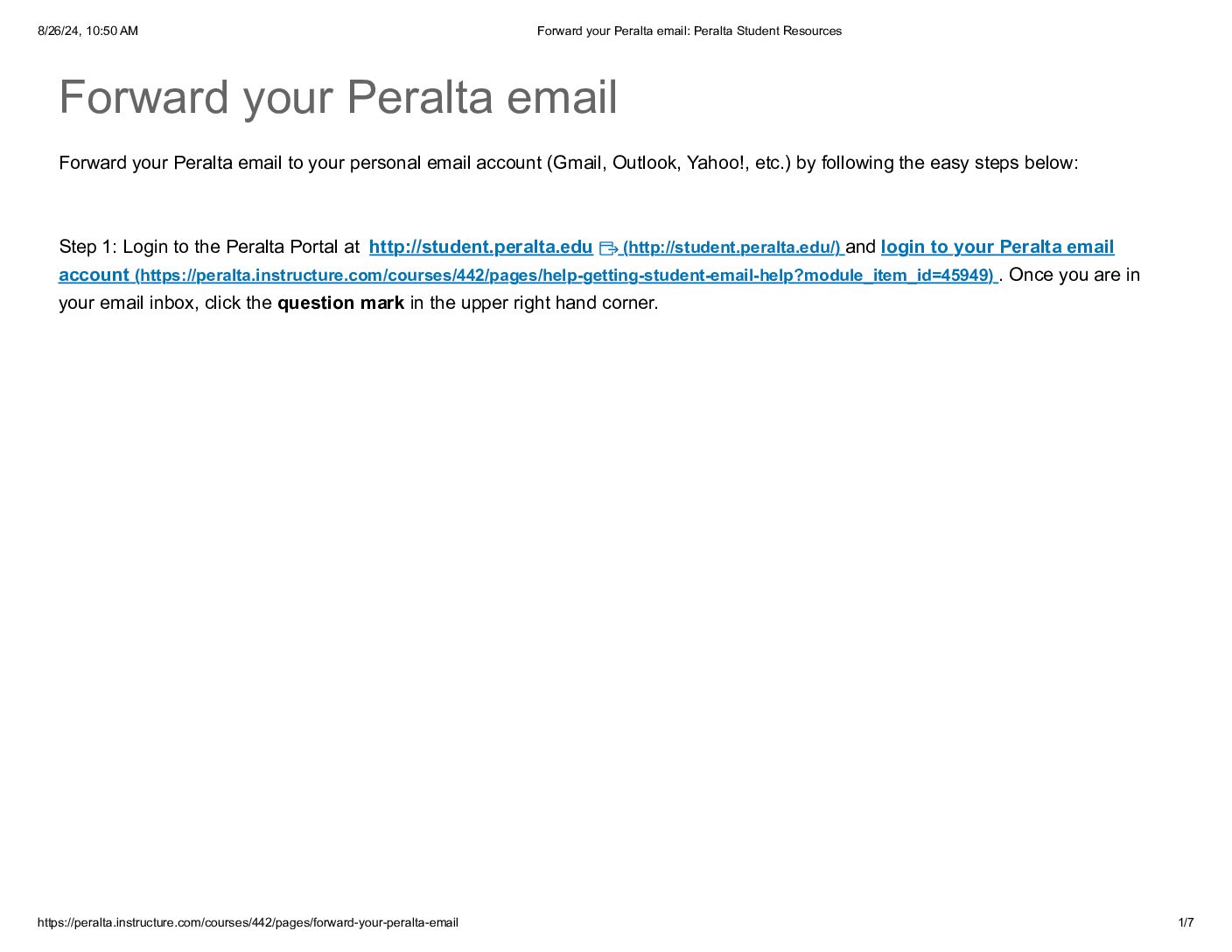Viewport: 1232px width, 952px height.
Task: Open the 'login to your Peralta email' link
Action: click(997, 247)
